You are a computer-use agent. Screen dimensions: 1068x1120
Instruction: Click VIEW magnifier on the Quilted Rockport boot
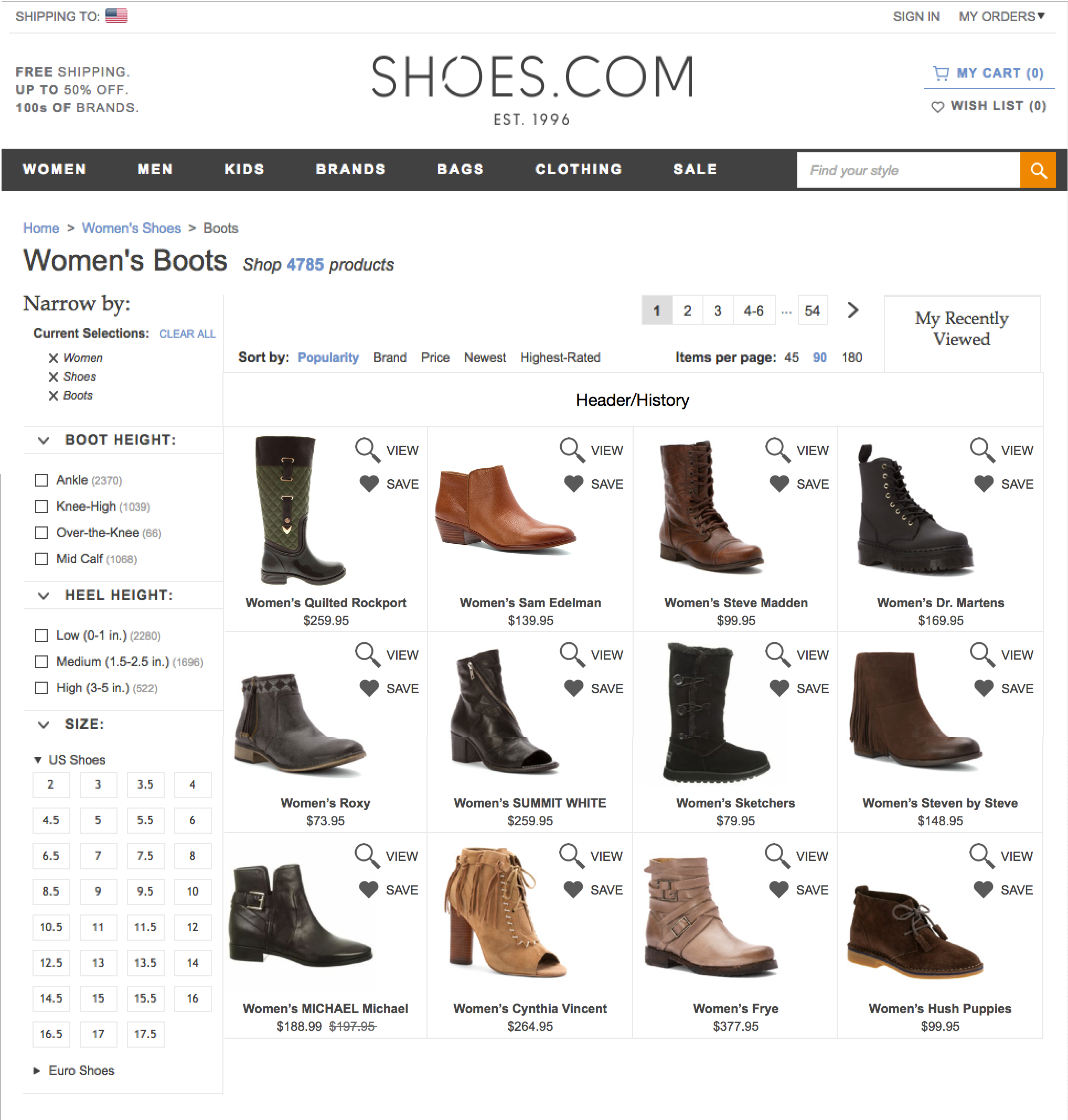point(367,449)
